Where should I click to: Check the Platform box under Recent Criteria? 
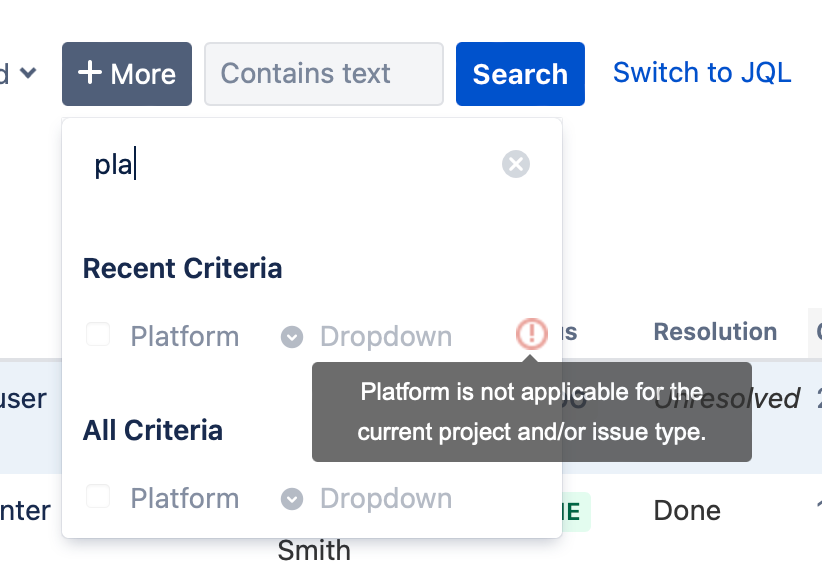pyautogui.click(x=98, y=334)
